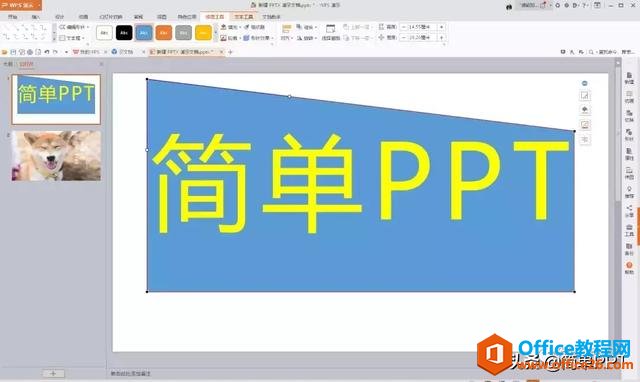The height and width of the screenshot is (382, 640).
Task: Click the top floating icon beside the shape
Action: coord(584,83)
